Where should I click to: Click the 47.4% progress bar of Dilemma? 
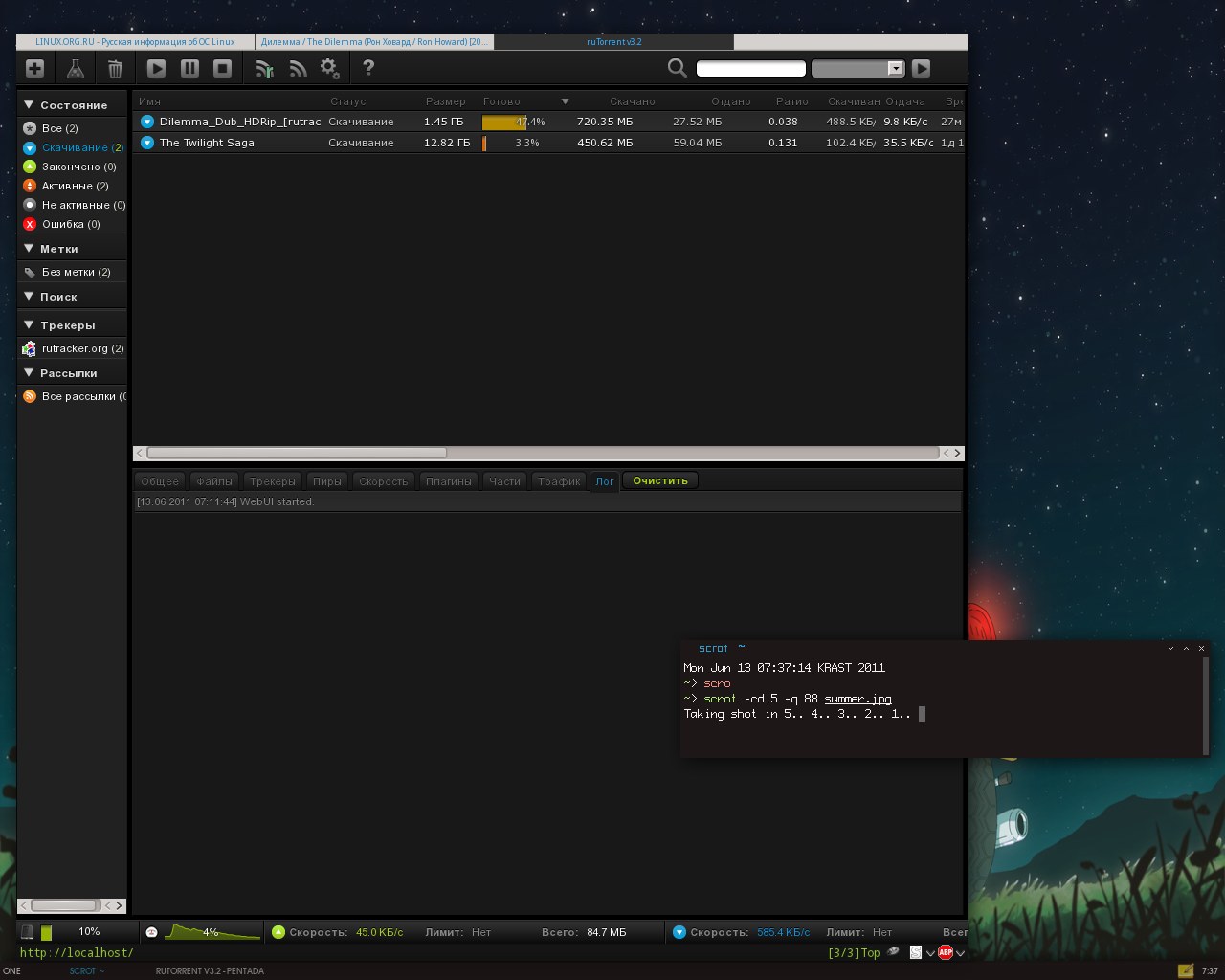pyautogui.click(x=525, y=122)
